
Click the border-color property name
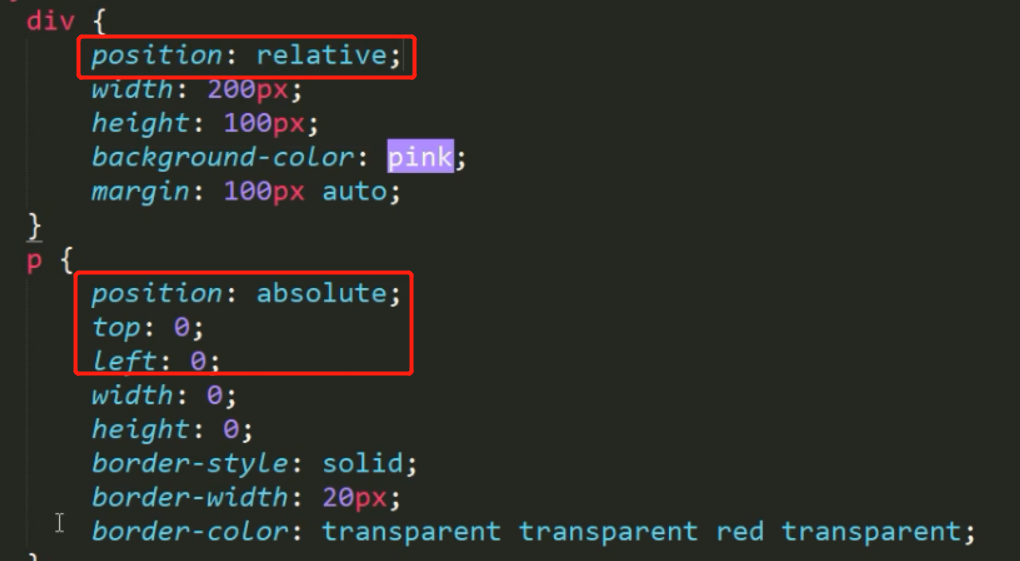point(190,531)
